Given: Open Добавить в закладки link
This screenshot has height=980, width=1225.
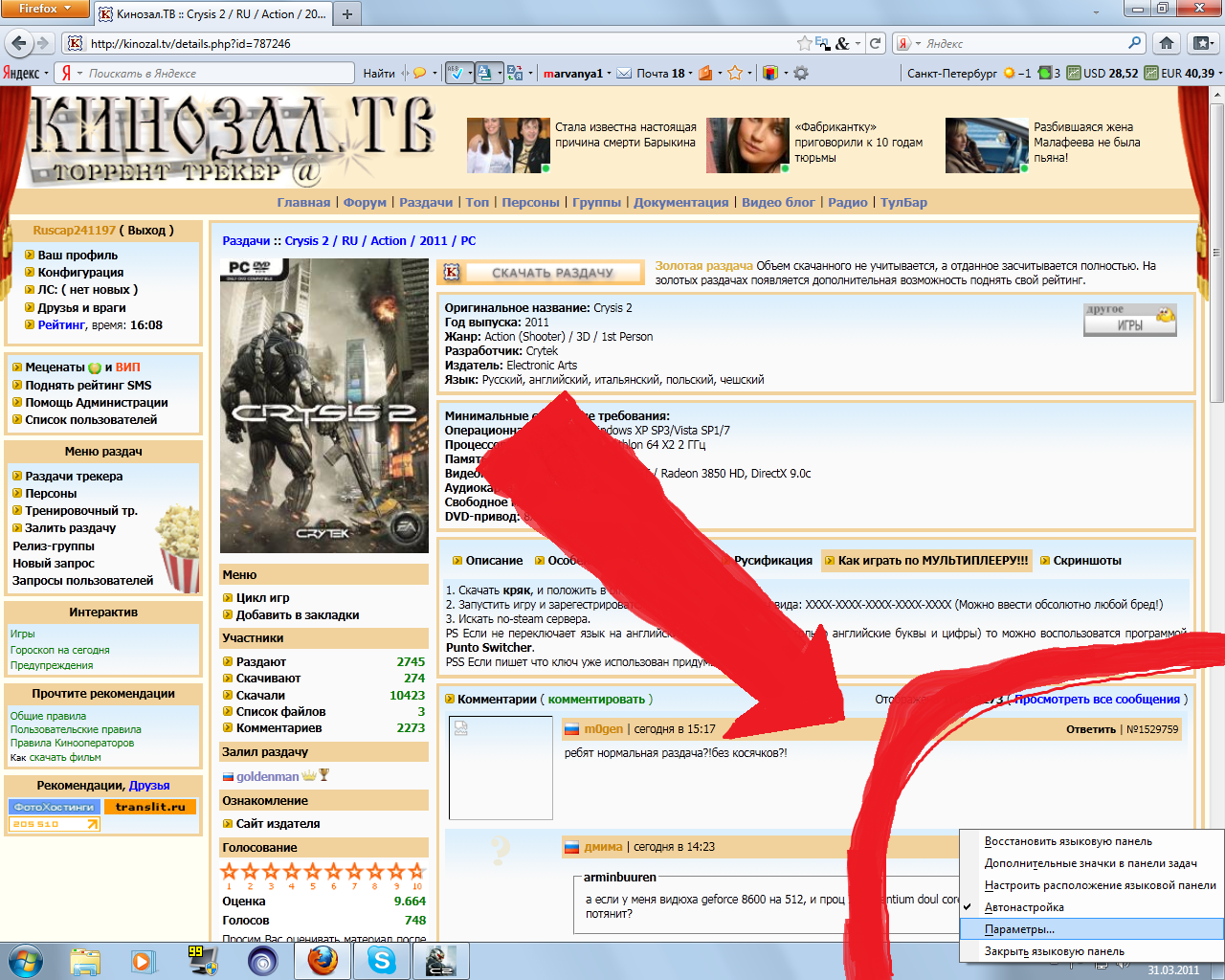Looking at the screenshot, I should (x=298, y=615).
